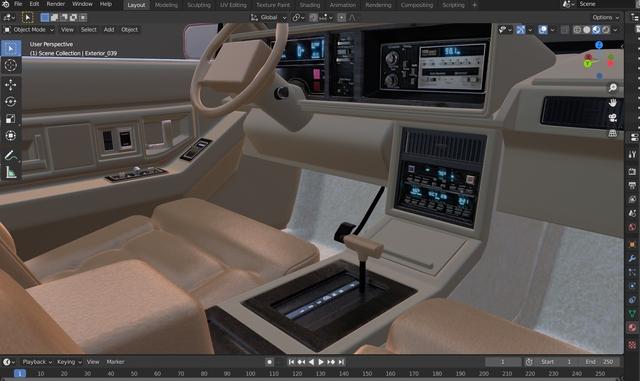Screen dimensions: 640x381
Task: Select the Measure tool
Action: pyautogui.click(x=11, y=172)
